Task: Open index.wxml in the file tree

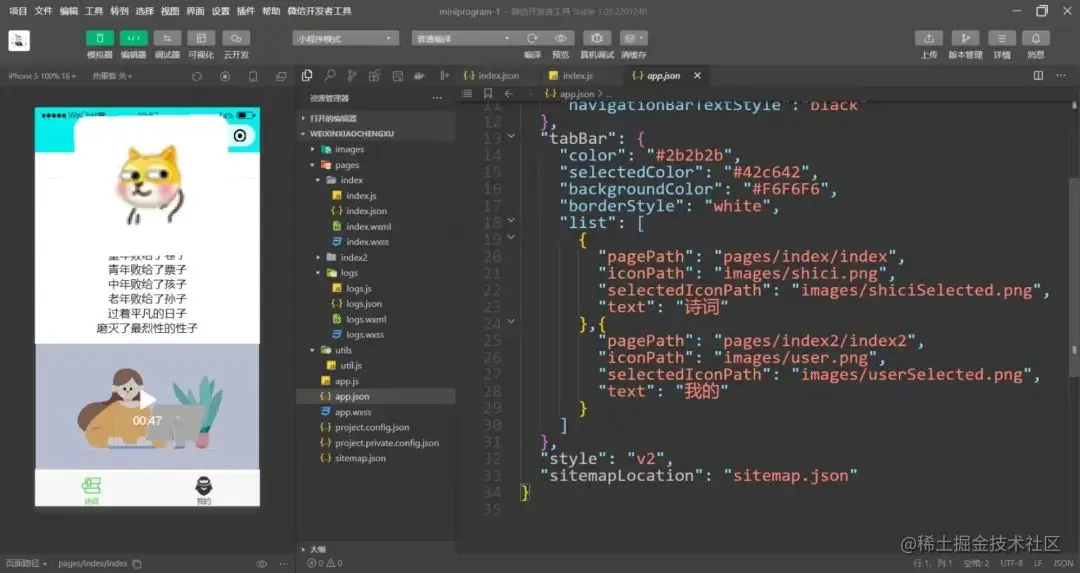Action: (368, 227)
